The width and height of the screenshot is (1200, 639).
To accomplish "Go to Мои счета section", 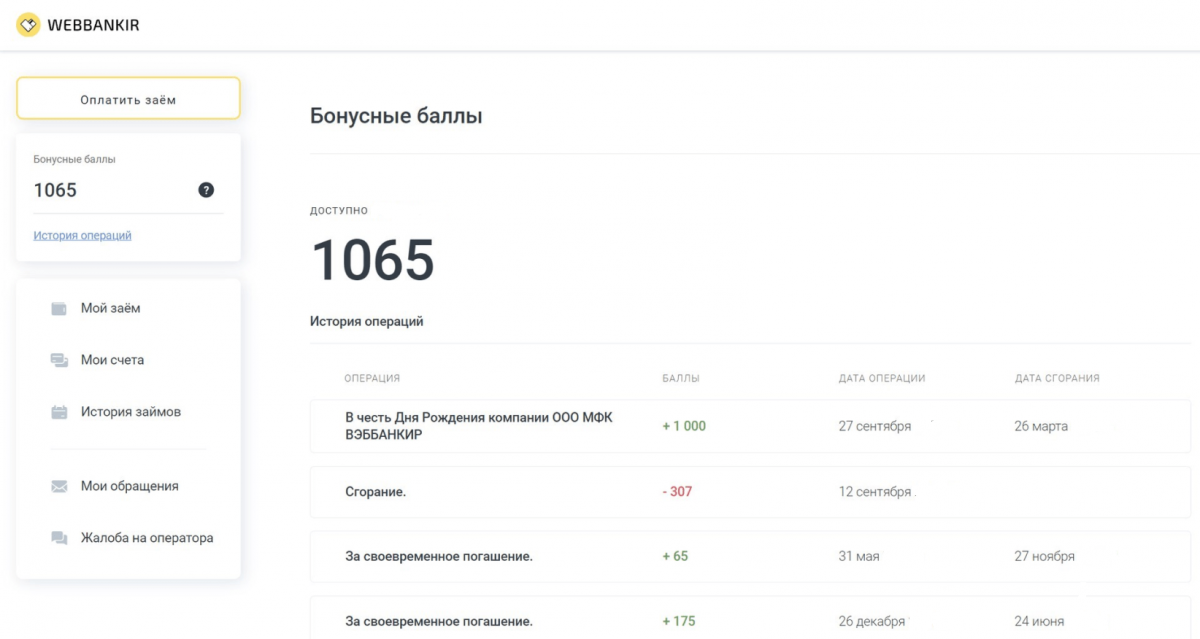I will [112, 360].
